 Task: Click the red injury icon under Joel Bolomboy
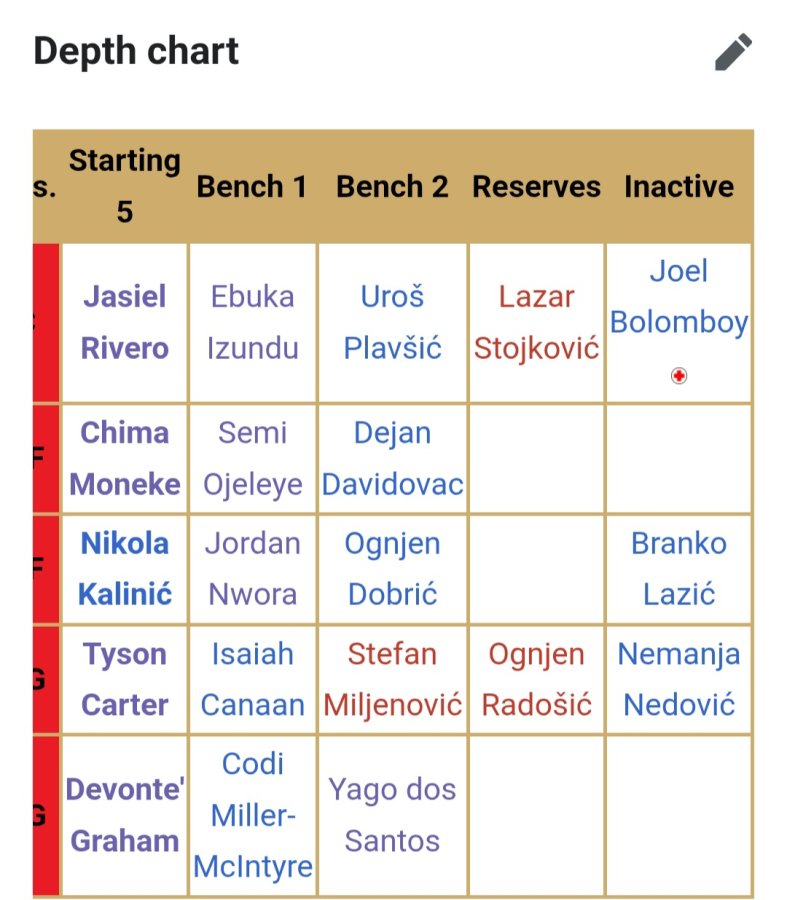pyautogui.click(x=679, y=376)
